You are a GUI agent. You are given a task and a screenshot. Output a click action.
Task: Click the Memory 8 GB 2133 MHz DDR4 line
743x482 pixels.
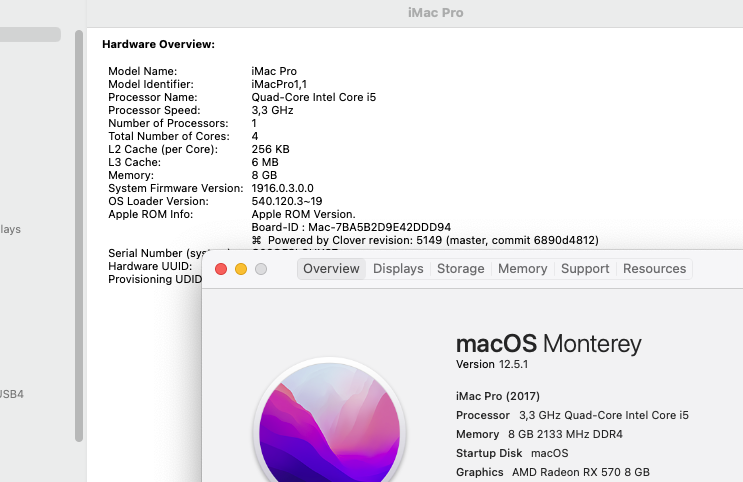(539, 434)
